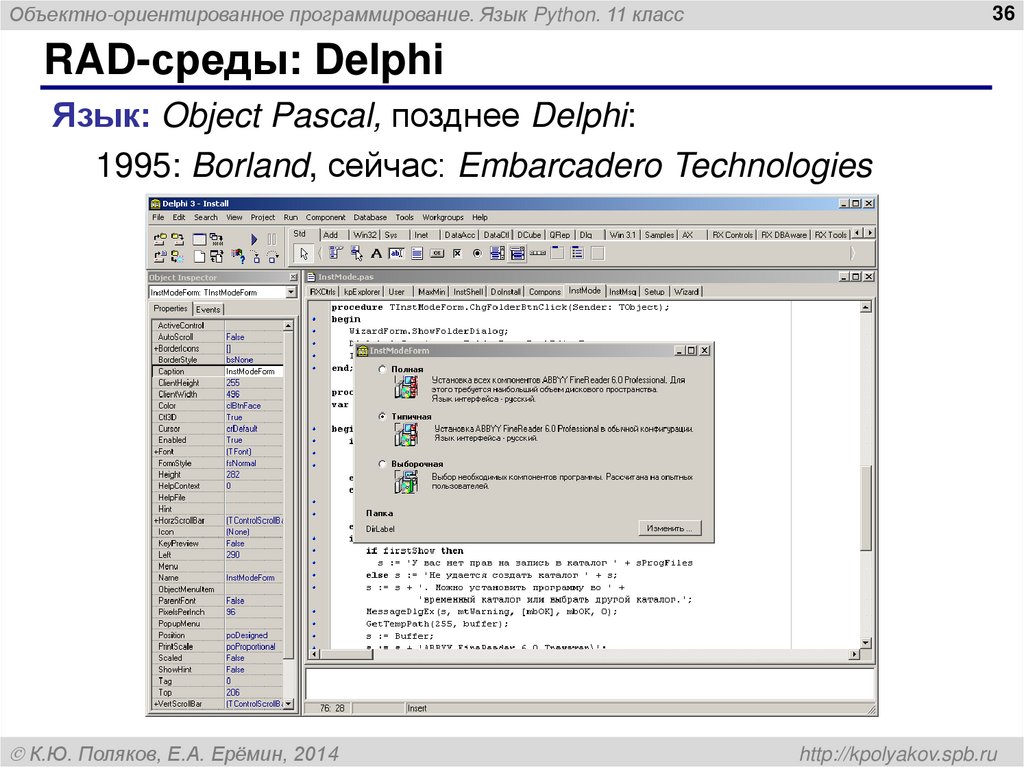Click the code editor scroll-up arrow
1024x767 pixels.
tap(866, 307)
